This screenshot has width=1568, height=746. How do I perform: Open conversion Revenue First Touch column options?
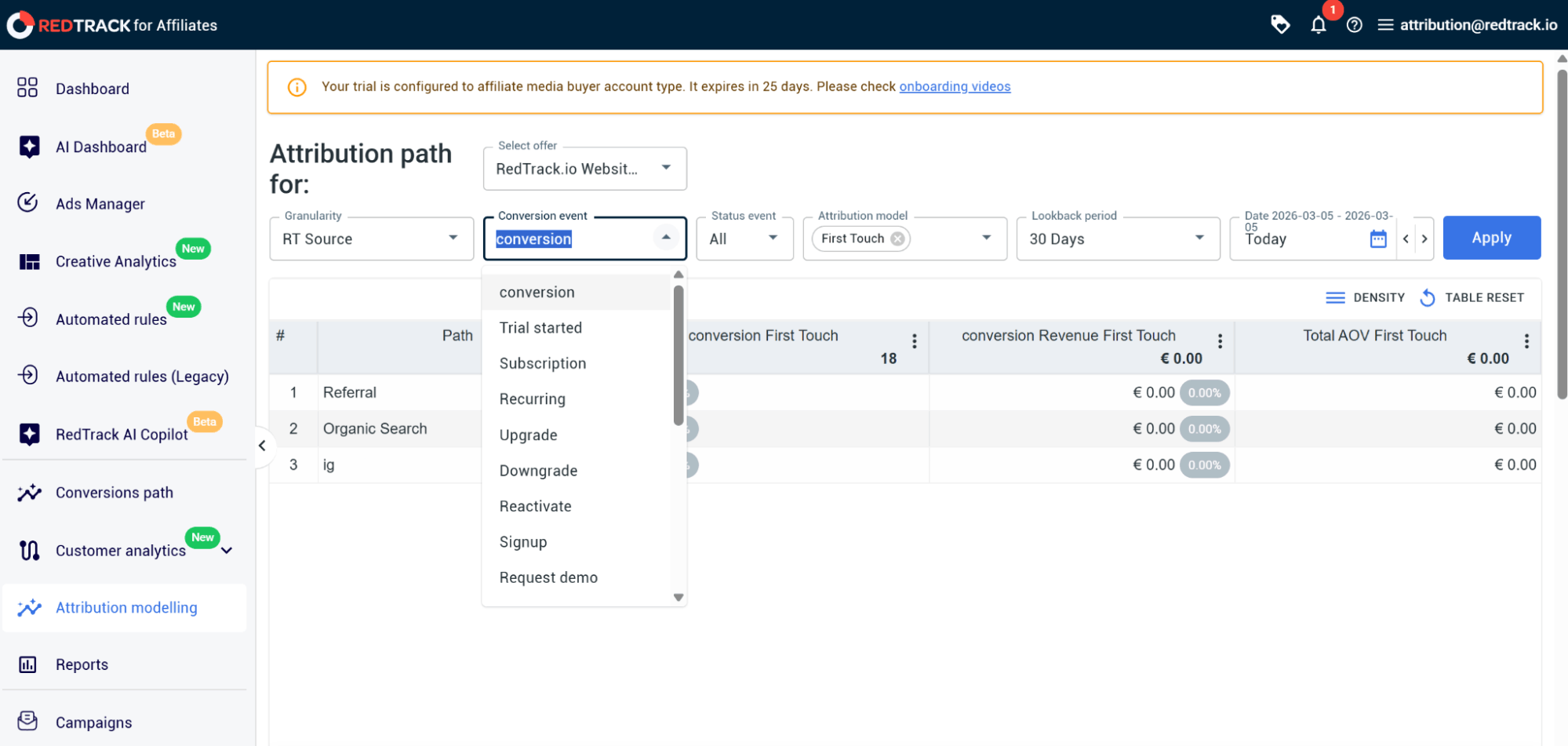1220,341
